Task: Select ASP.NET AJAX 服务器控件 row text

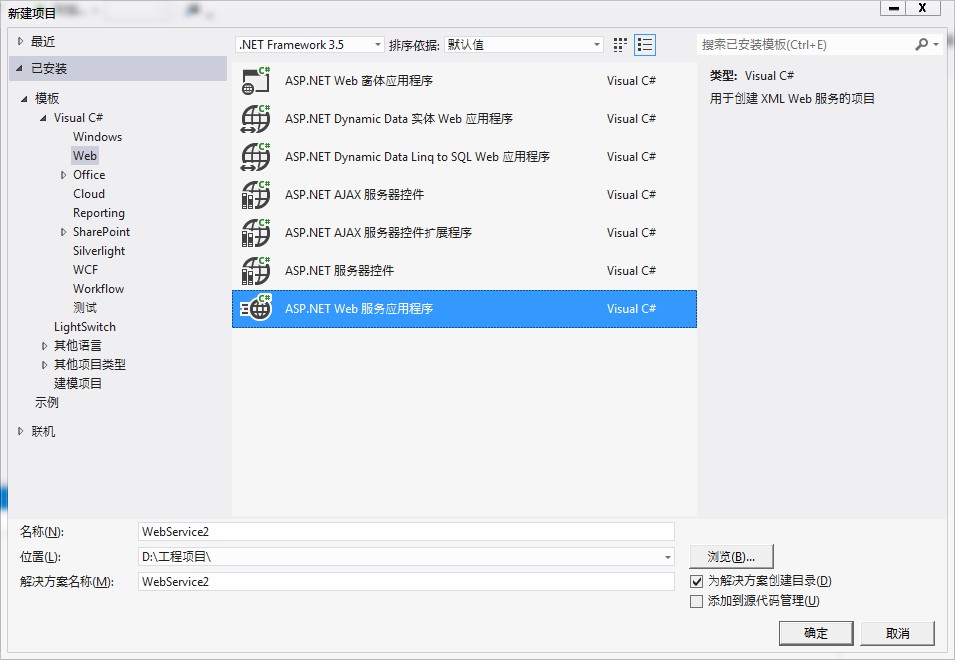Action: tap(354, 195)
